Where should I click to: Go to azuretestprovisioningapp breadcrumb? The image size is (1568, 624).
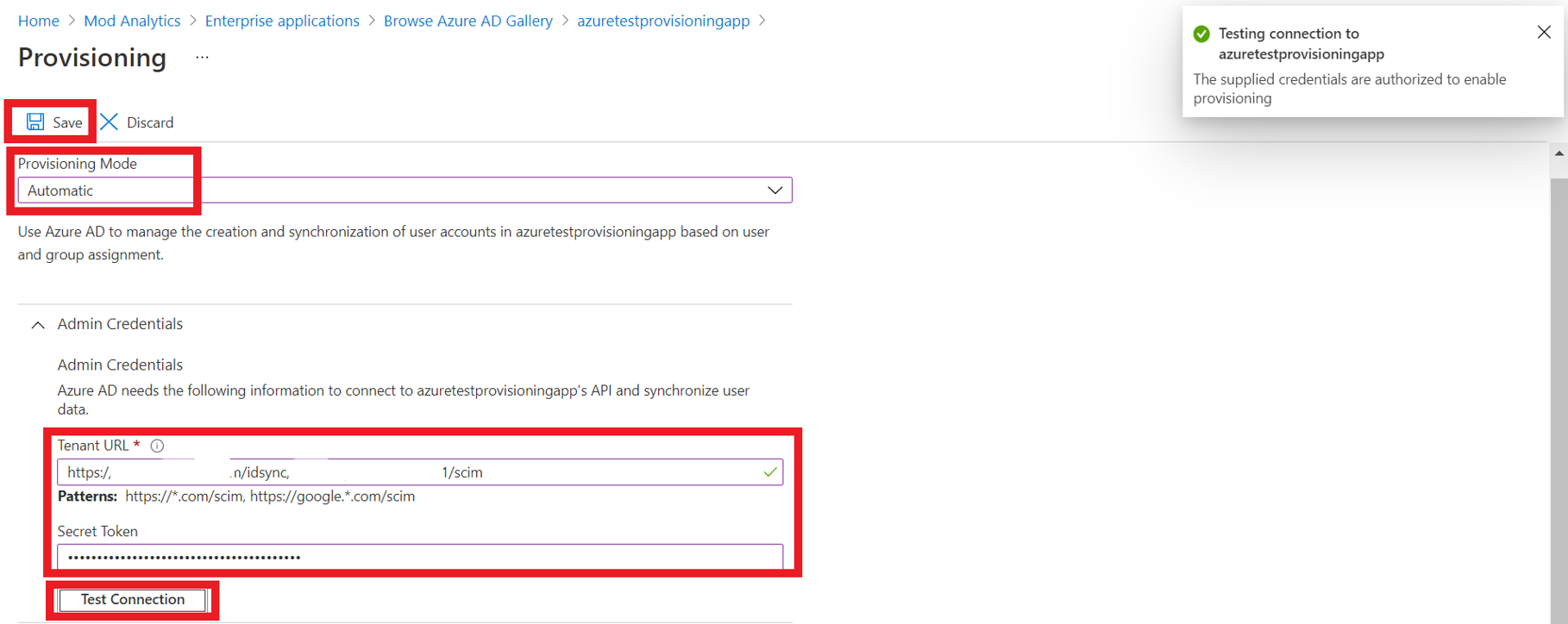[663, 21]
